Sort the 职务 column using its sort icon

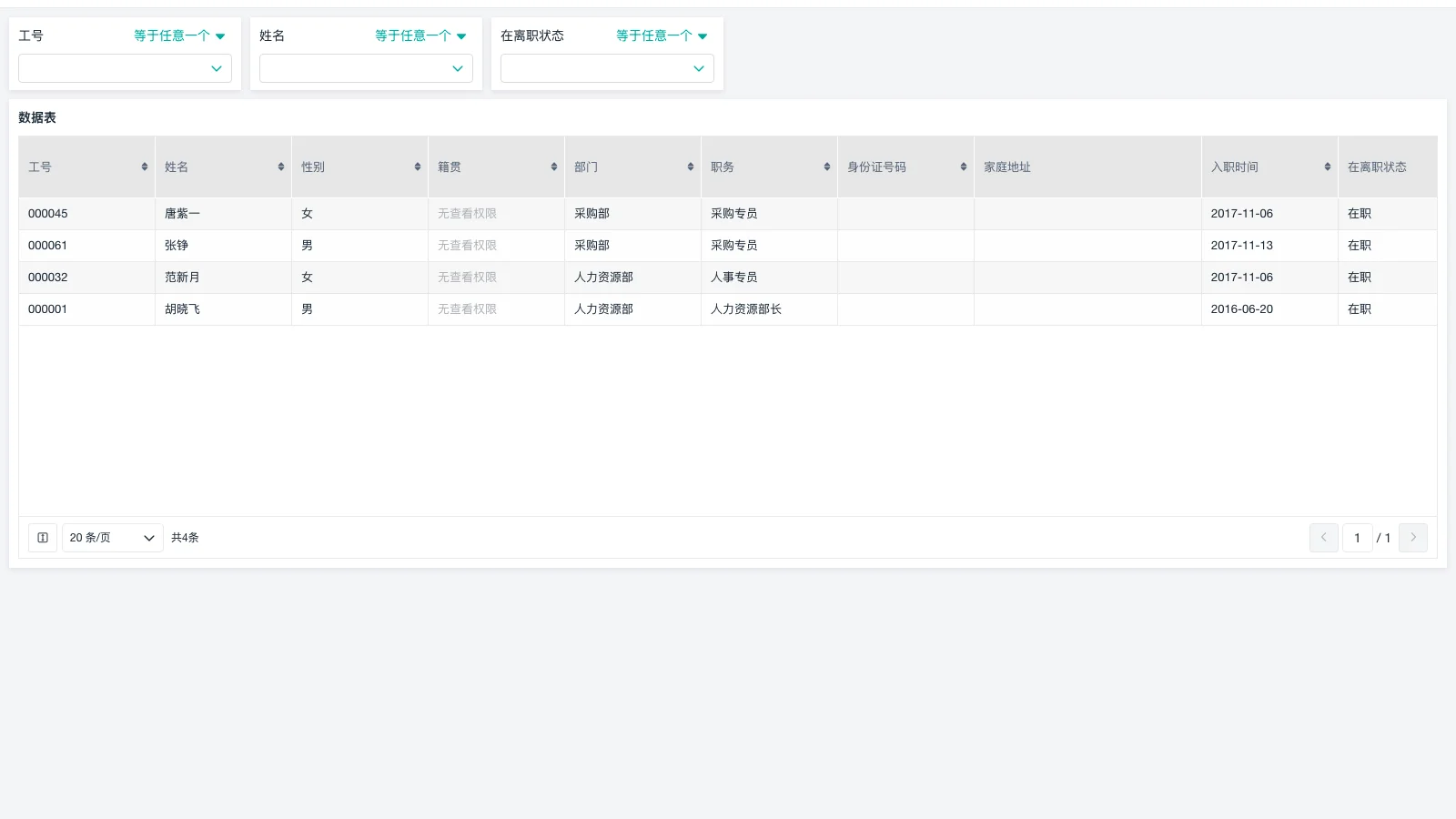click(x=825, y=167)
